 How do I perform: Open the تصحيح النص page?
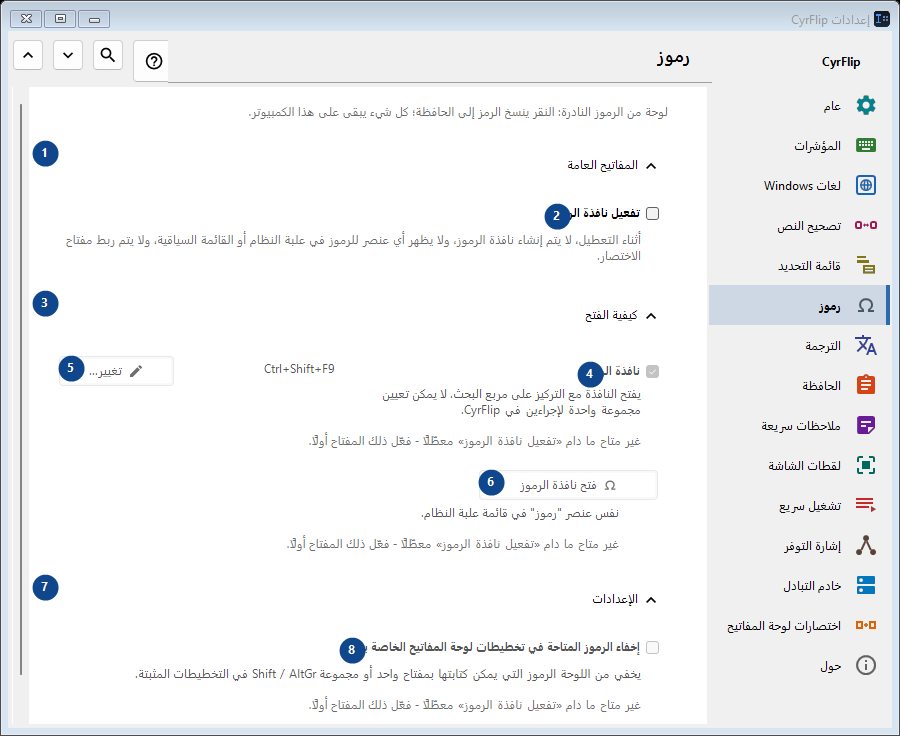pyautogui.click(x=798, y=225)
